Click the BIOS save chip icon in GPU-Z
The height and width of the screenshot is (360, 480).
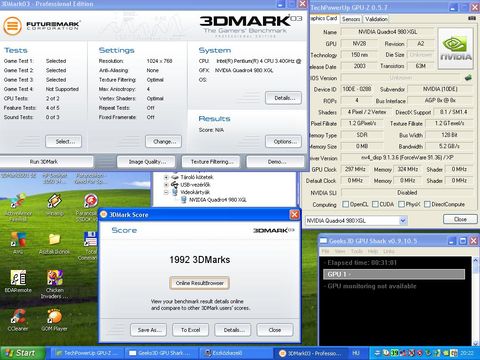coord(468,78)
